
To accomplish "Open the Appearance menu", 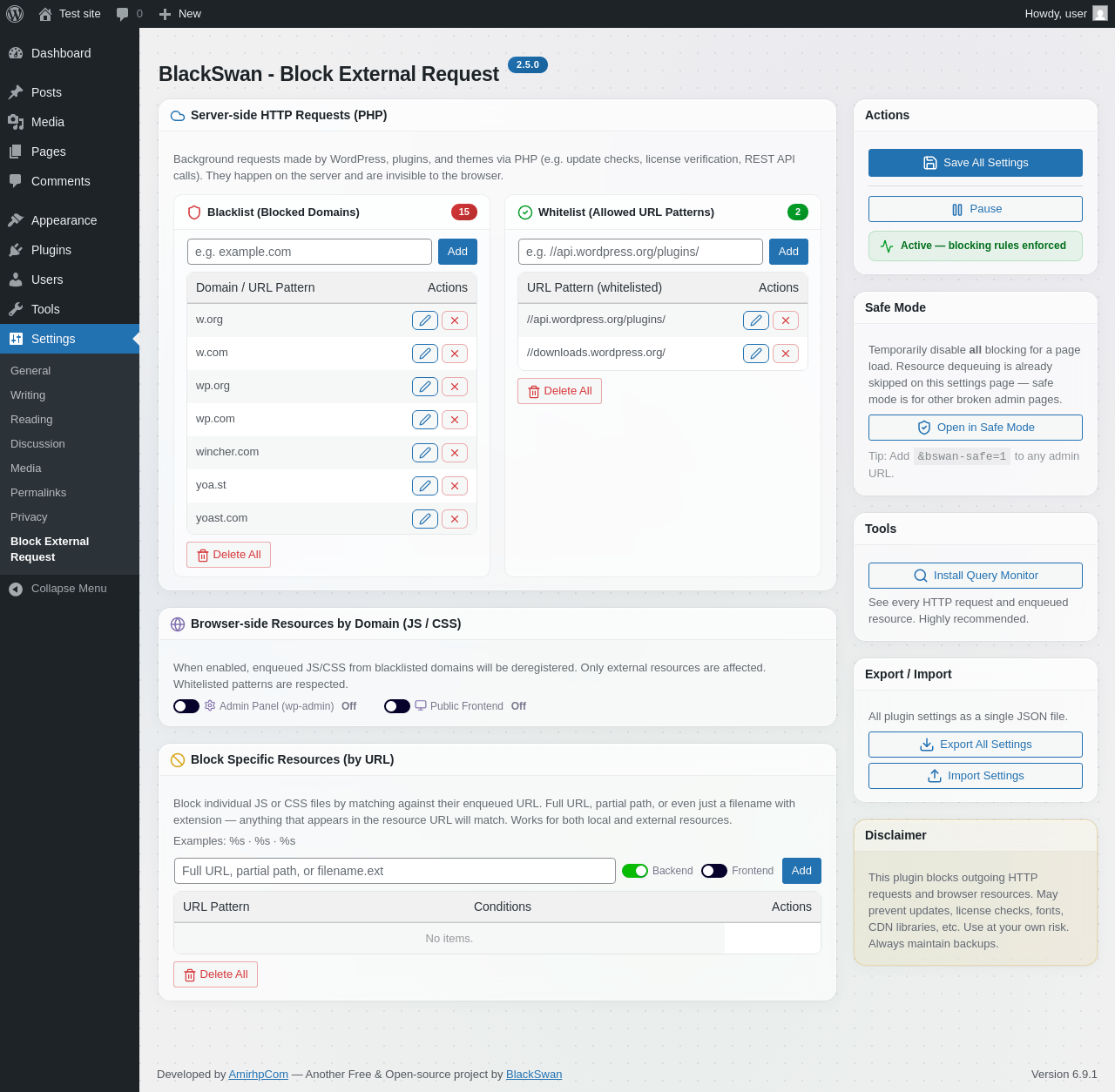I will (x=70, y=220).
